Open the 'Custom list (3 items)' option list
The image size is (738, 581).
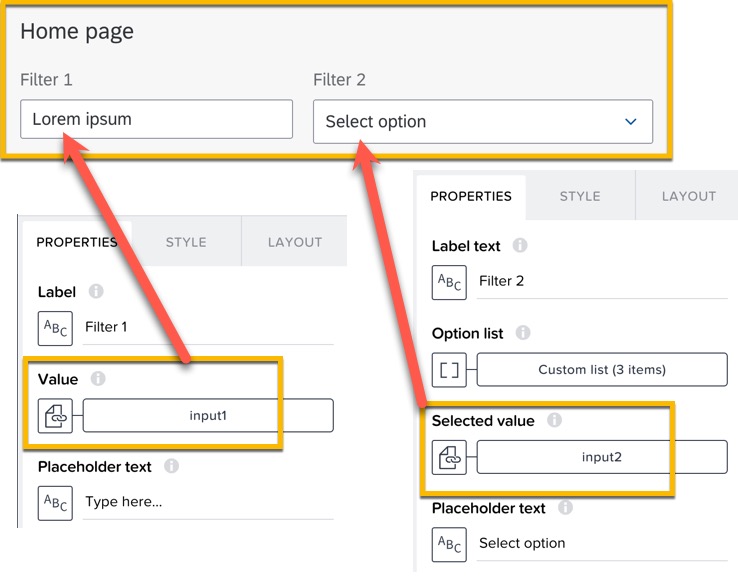tap(602, 370)
